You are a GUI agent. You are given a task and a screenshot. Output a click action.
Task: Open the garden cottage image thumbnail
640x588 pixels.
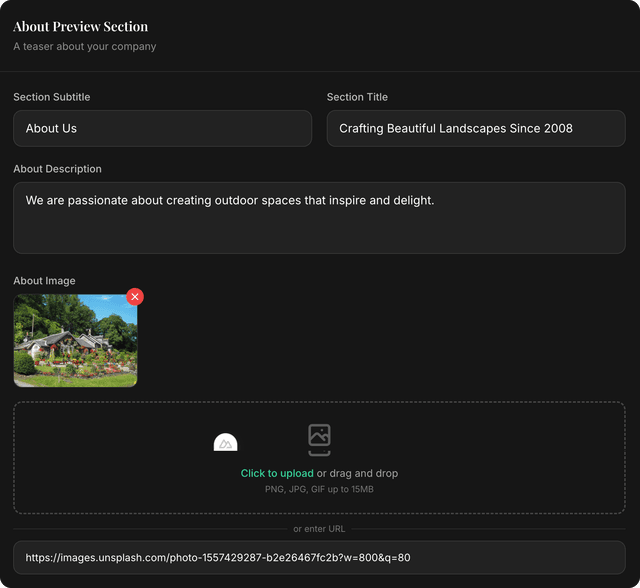coord(75,341)
